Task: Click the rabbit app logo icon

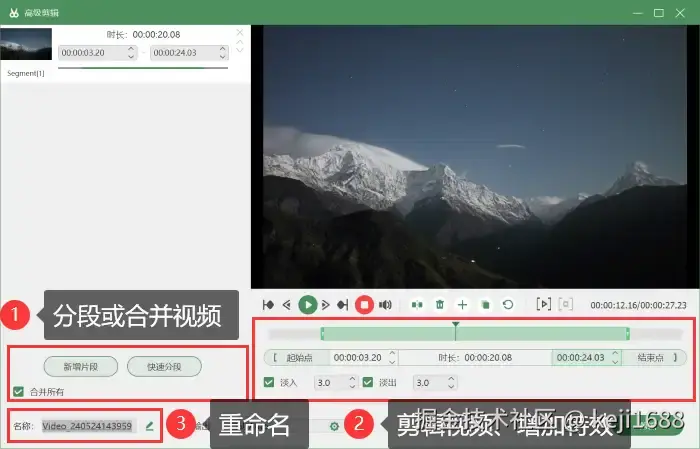Action: tap(14, 12)
